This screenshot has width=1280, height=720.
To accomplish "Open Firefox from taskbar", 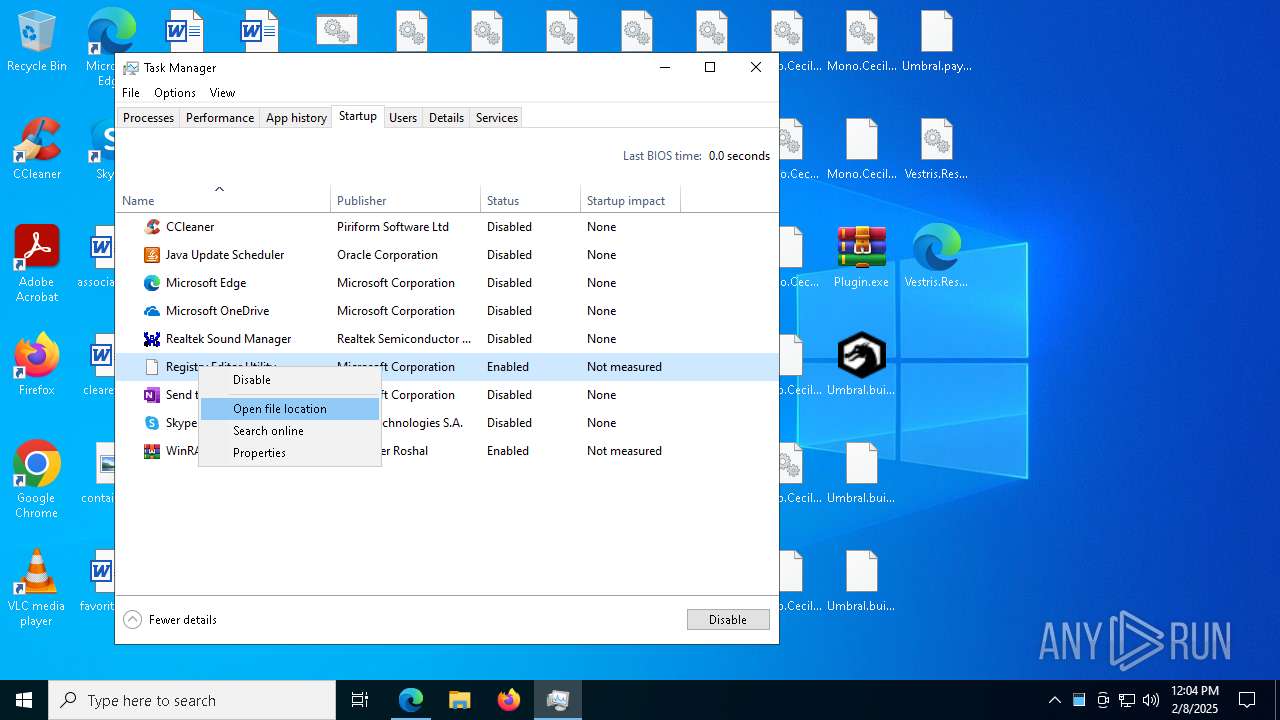I will click(509, 700).
